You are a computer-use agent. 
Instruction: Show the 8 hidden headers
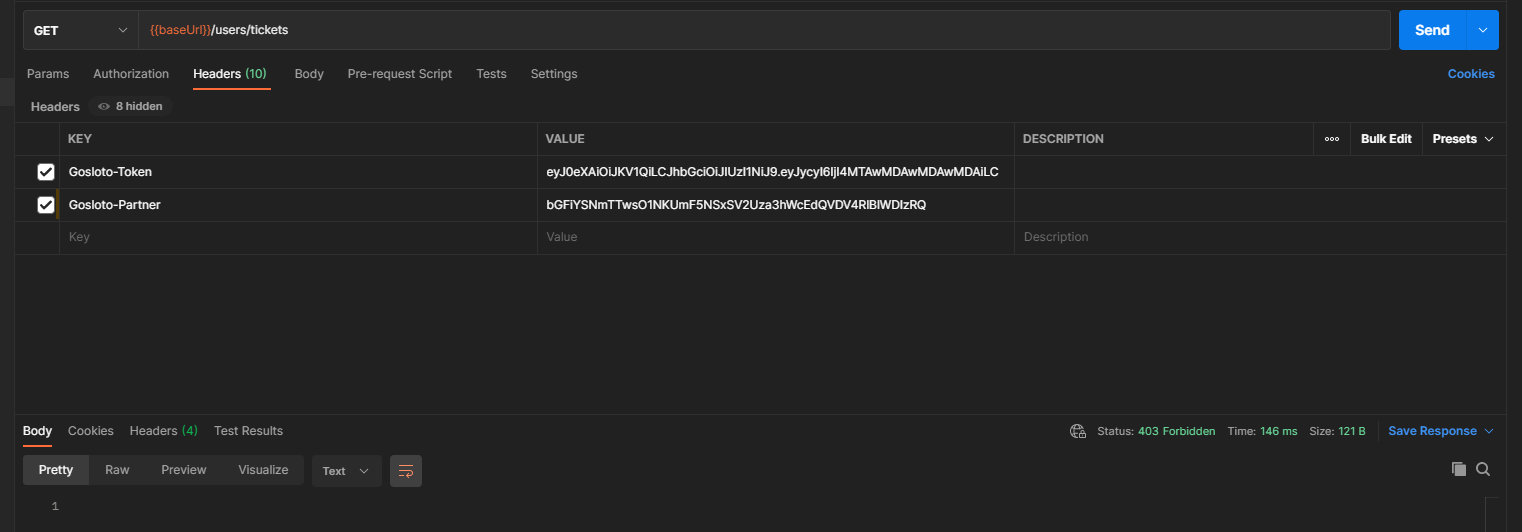[x=130, y=106]
